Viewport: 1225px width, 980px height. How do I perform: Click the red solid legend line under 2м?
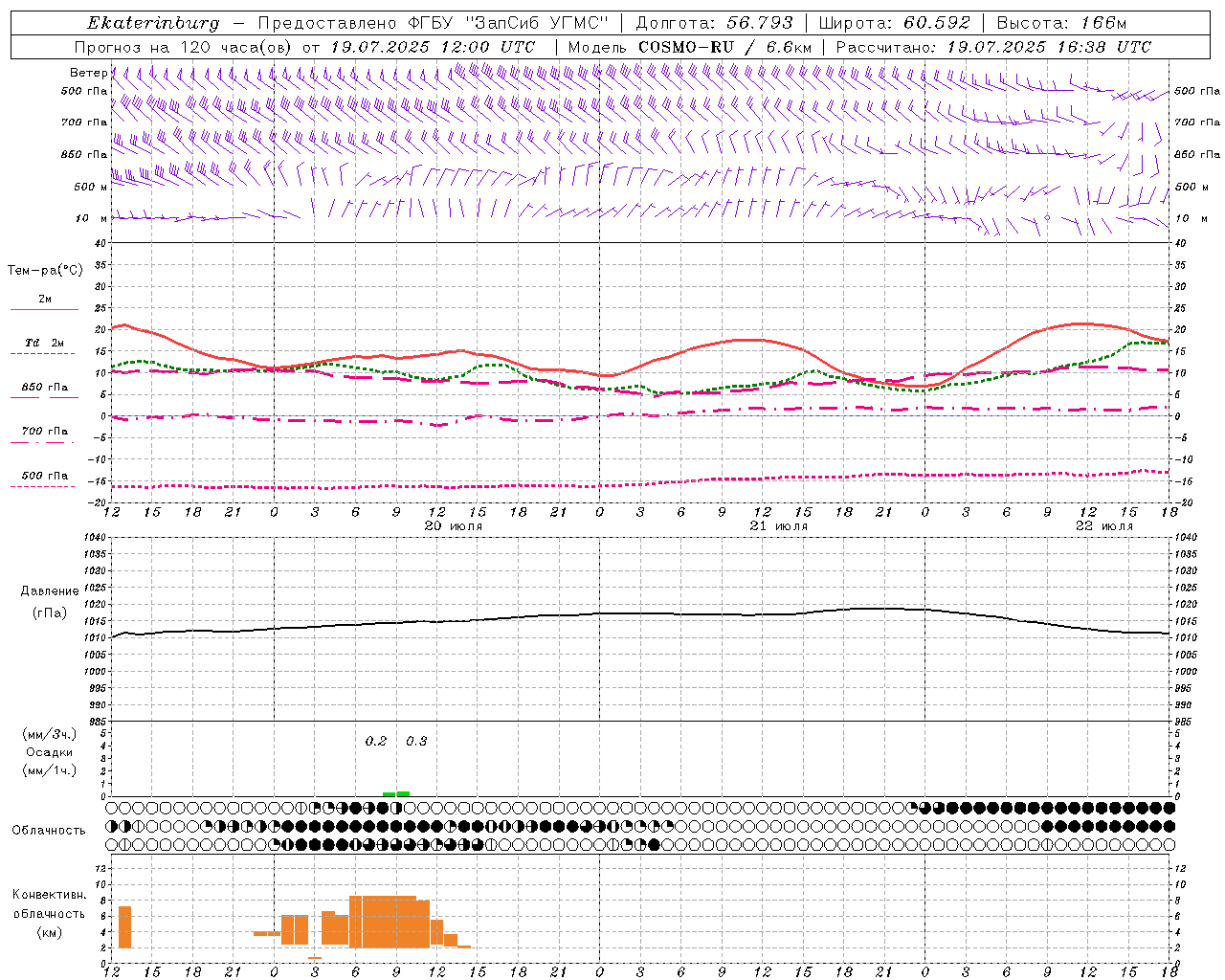coord(44,310)
